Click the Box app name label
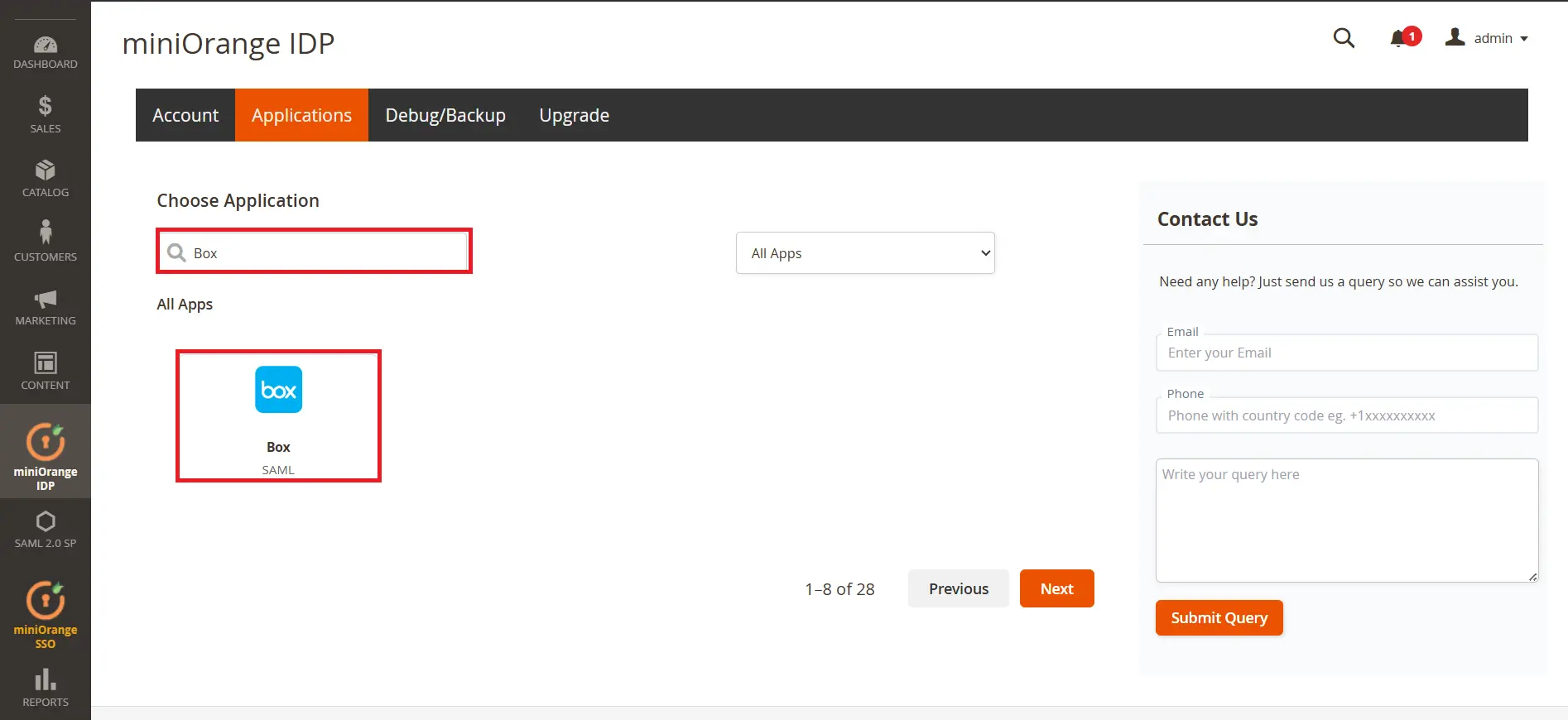Screen dimensions: 1568x720 pos(278,447)
